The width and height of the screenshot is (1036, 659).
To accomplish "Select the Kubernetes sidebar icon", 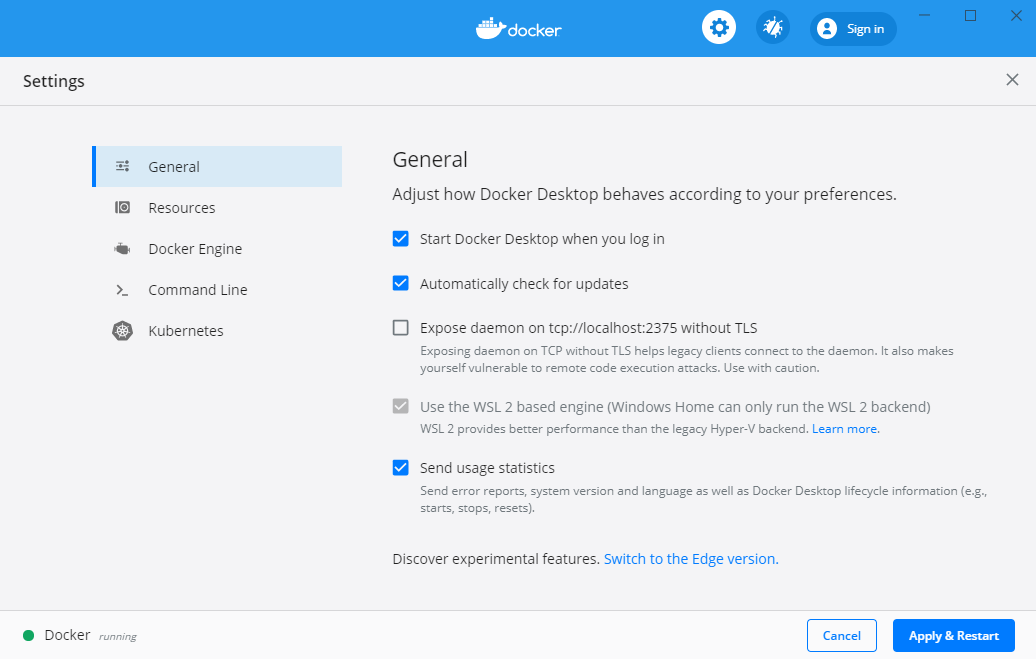I will [x=122, y=330].
